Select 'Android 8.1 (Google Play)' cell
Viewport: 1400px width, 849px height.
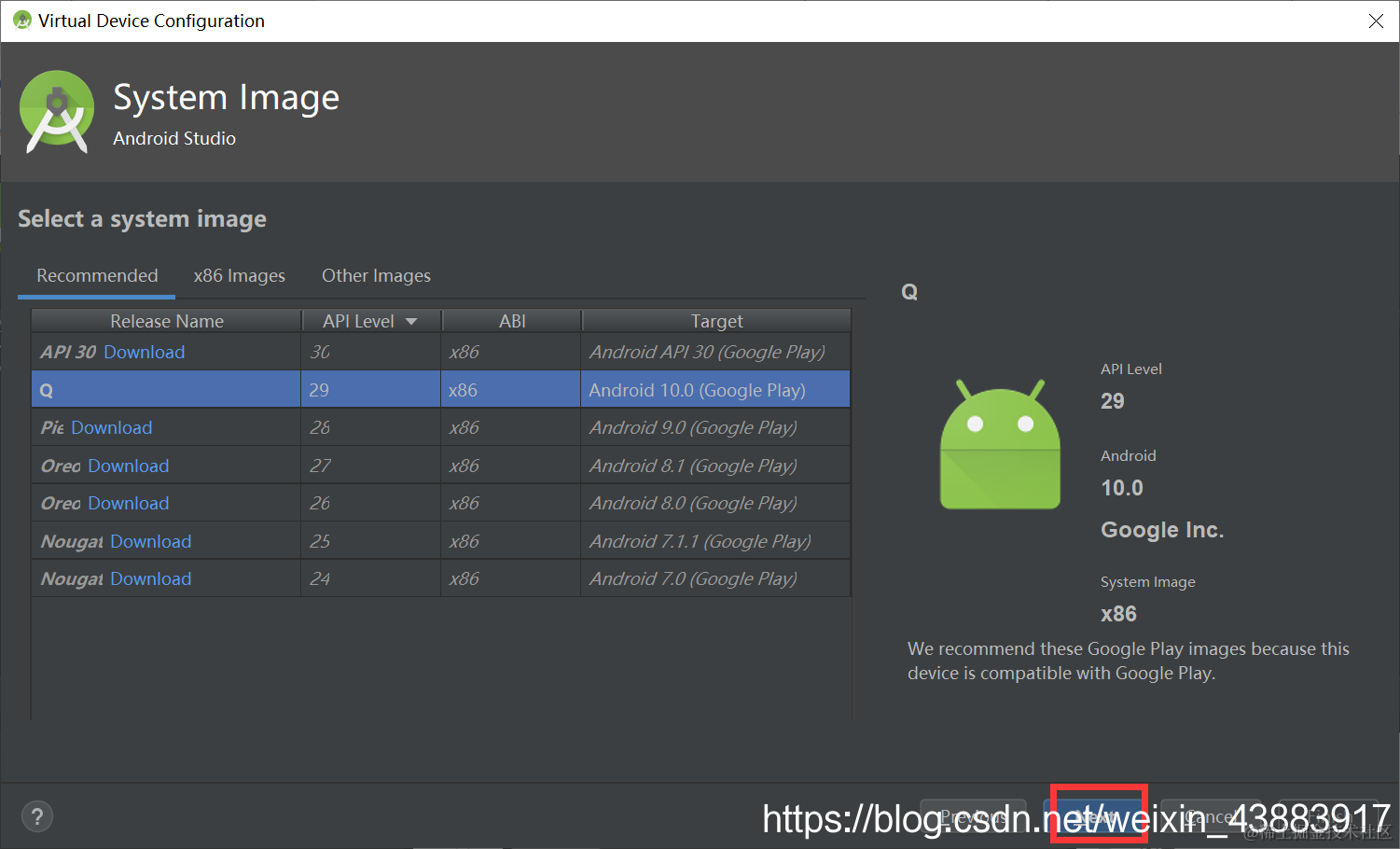(715, 466)
